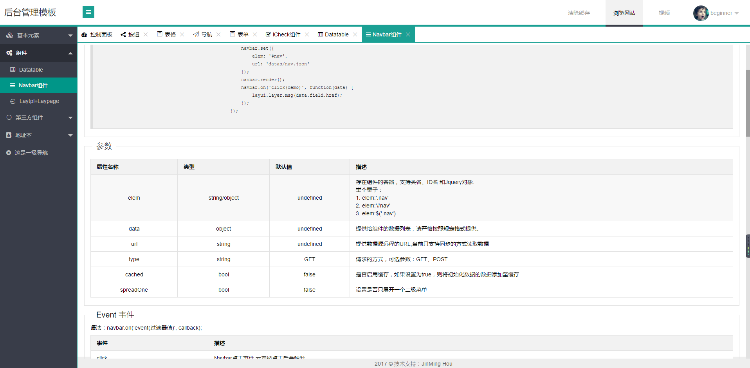Click the elem cell in parameters table
Image resolution: width=750 pixels, height=368 pixels.
click(x=134, y=198)
